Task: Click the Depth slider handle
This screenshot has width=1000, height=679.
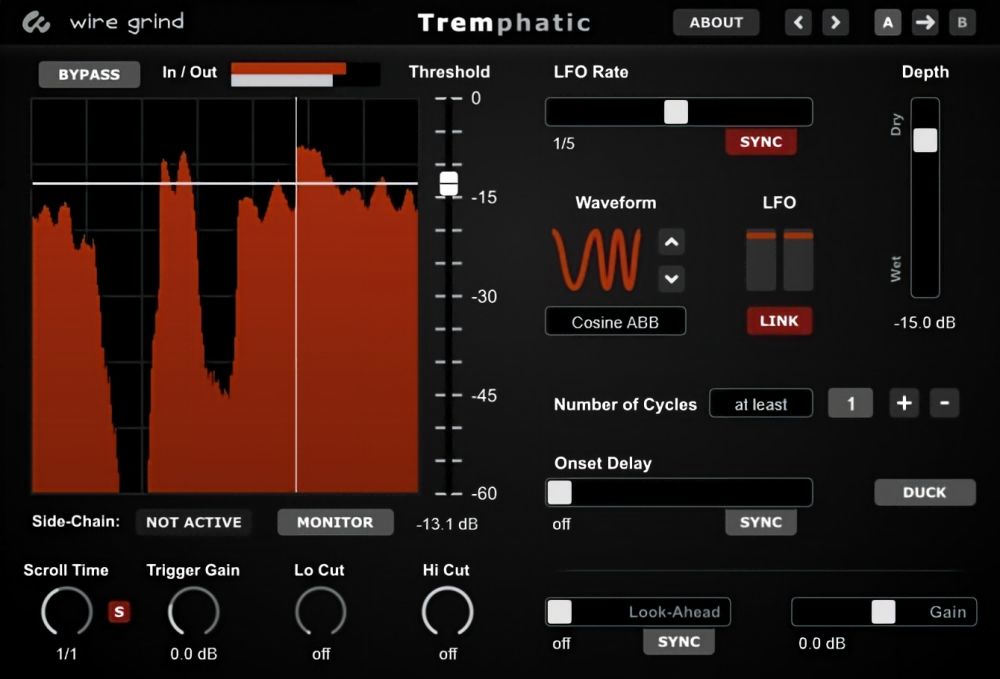Action: (x=925, y=140)
